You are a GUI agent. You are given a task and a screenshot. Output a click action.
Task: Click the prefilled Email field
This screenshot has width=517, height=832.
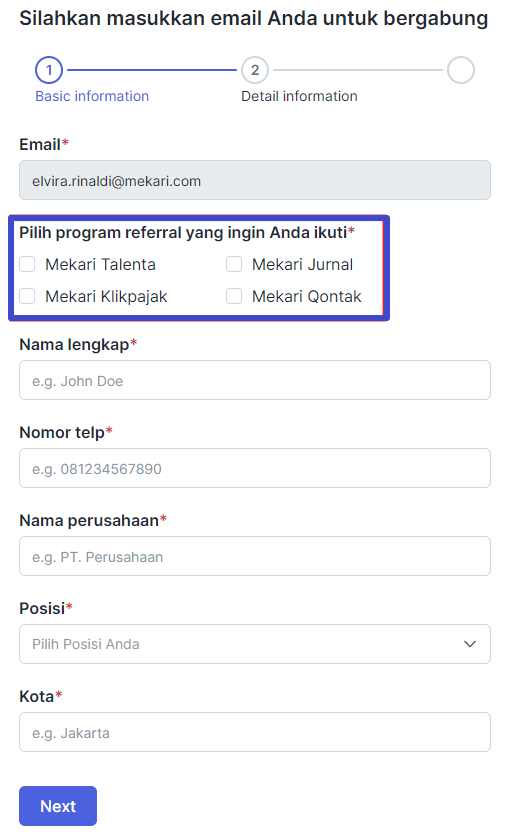tap(255, 180)
